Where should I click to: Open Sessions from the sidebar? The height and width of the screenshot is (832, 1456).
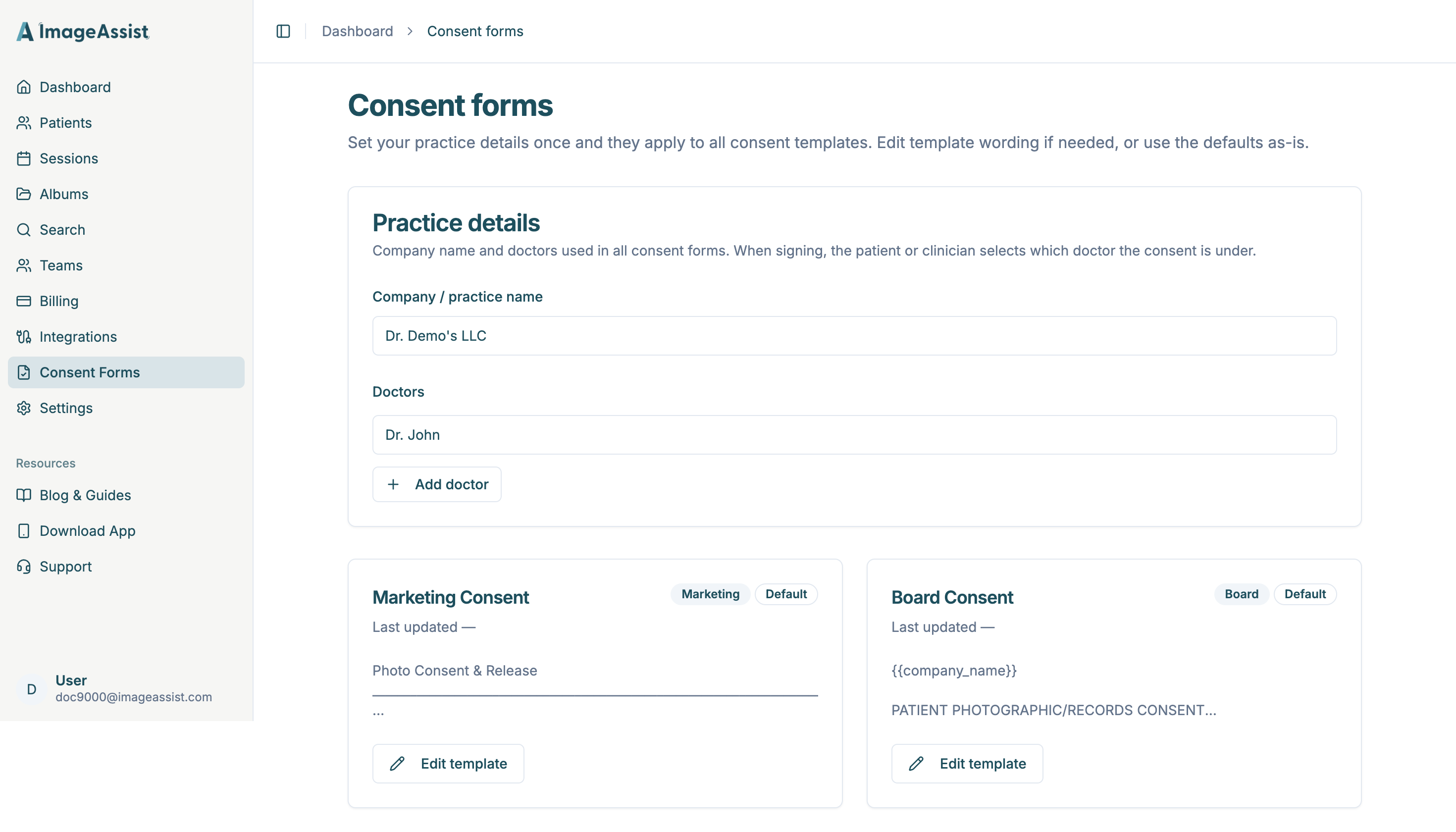click(x=68, y=158)
